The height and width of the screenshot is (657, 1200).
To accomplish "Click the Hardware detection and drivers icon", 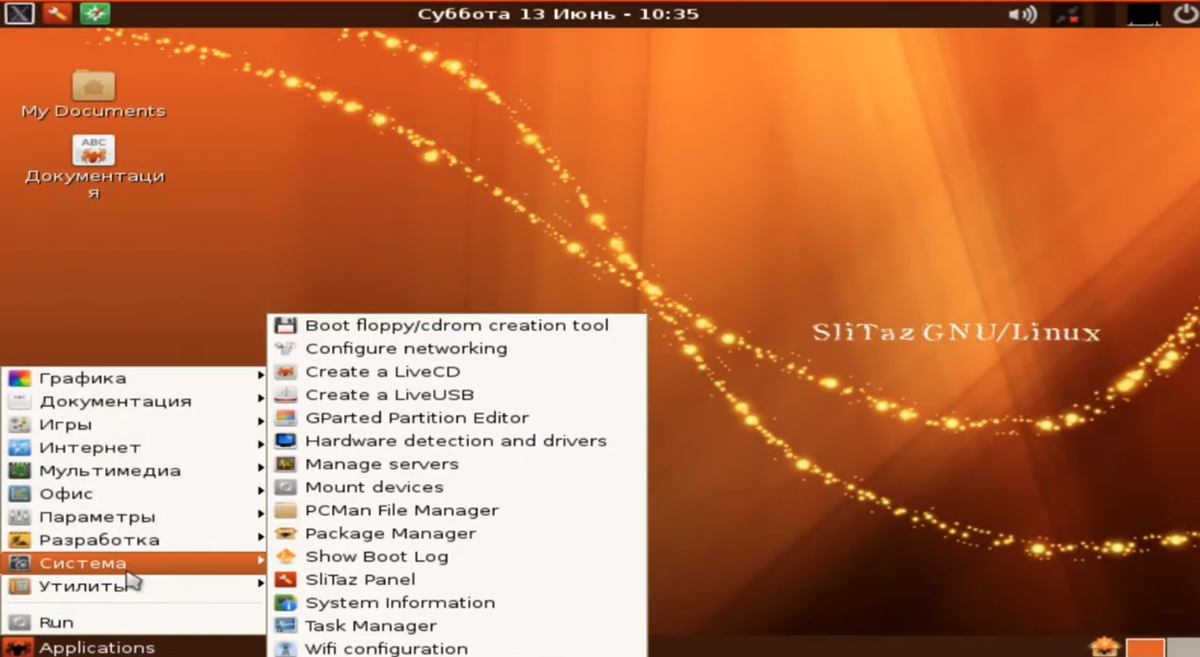I will point(286,440).
